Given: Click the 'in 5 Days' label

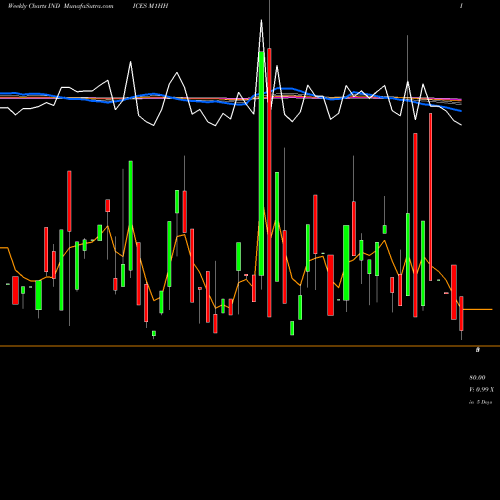Looking at the screenshot, I should (481, 402).
